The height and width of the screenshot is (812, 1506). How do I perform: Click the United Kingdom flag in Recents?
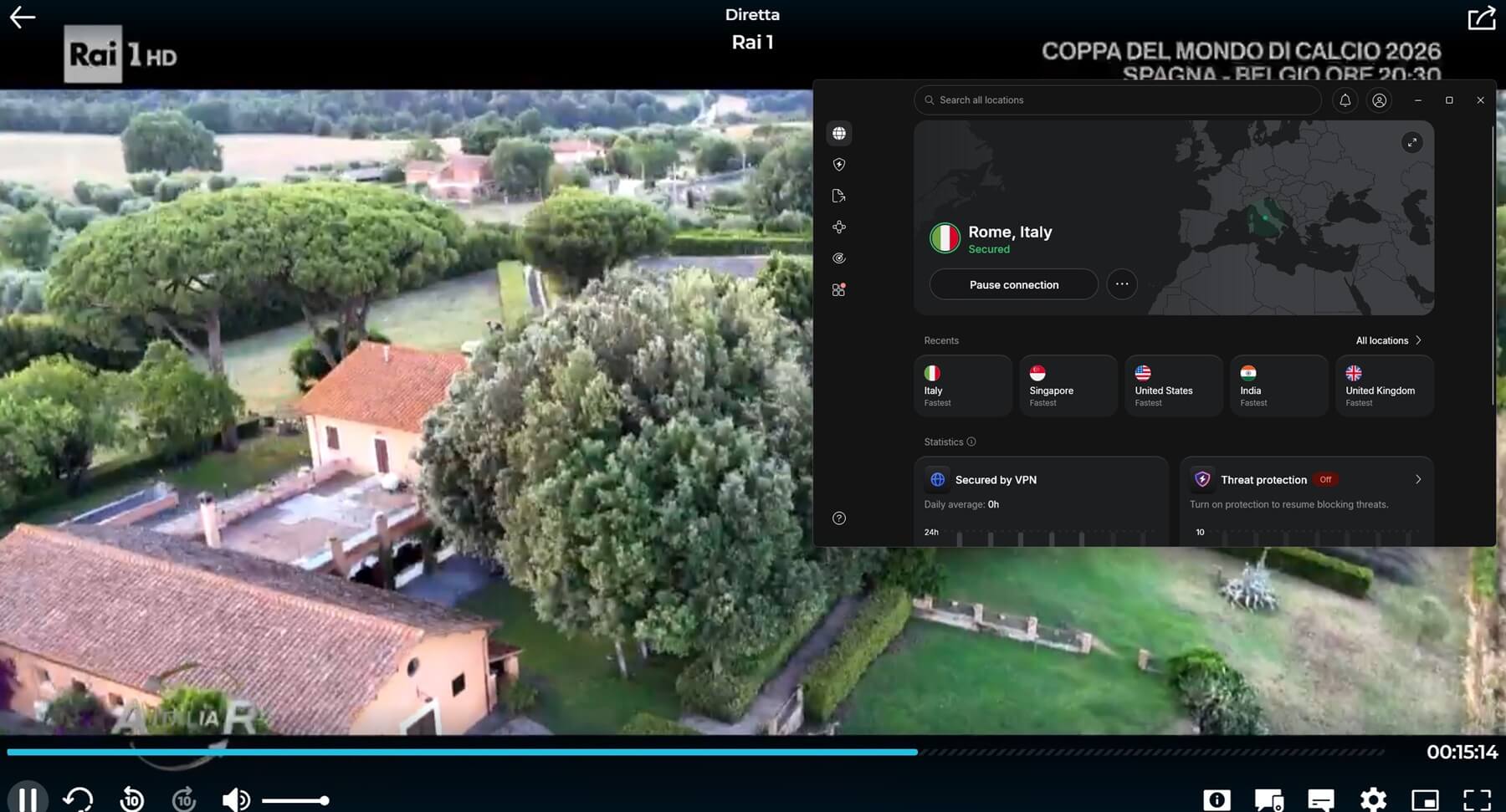1354,373
